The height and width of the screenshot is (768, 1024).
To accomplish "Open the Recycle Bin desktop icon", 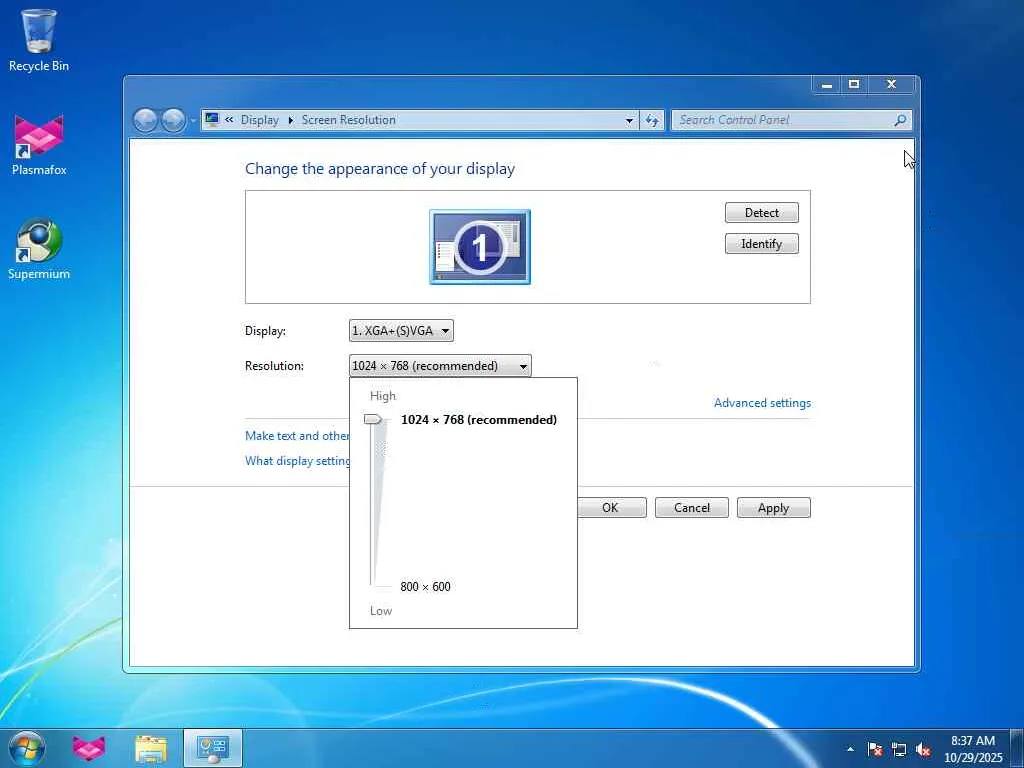I will (x=39, y=40).
